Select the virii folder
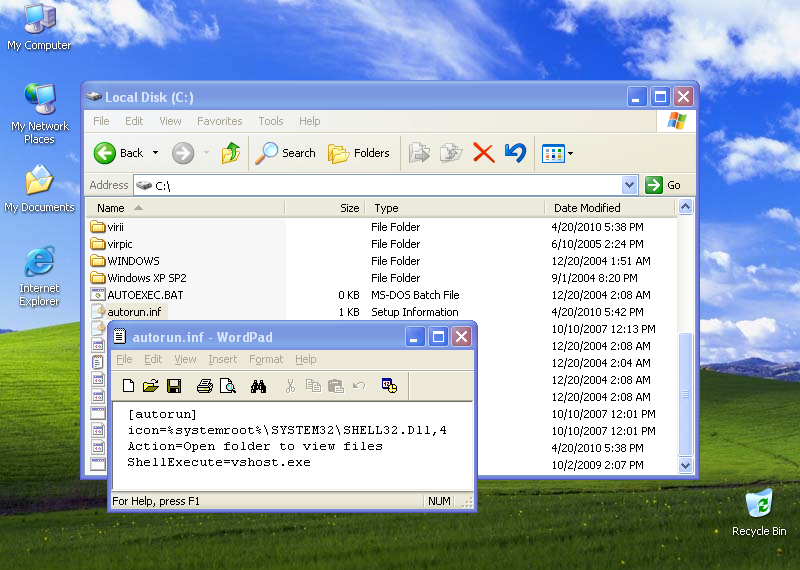This screenshot has height=570, width=800. point(107,227)
